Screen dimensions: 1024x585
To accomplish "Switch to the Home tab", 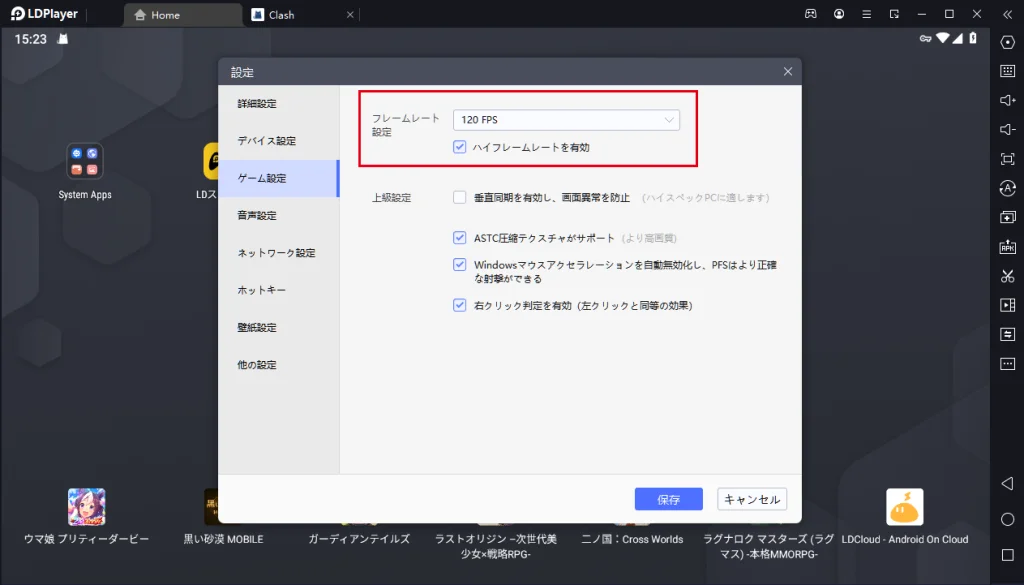I will point(183,14).
